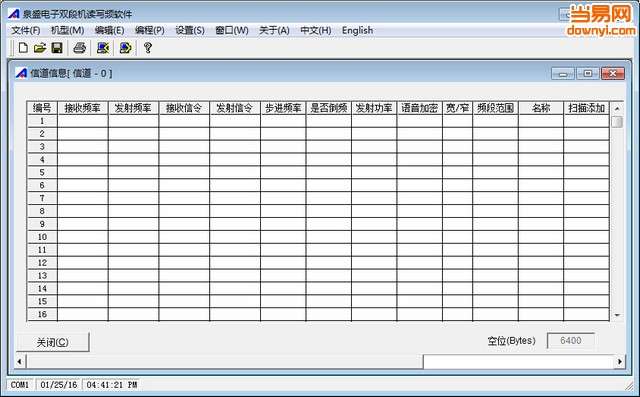Click the 发射频率 cell in row 3
The width and height of the screenshot is (640, 397).
point(133,147)
